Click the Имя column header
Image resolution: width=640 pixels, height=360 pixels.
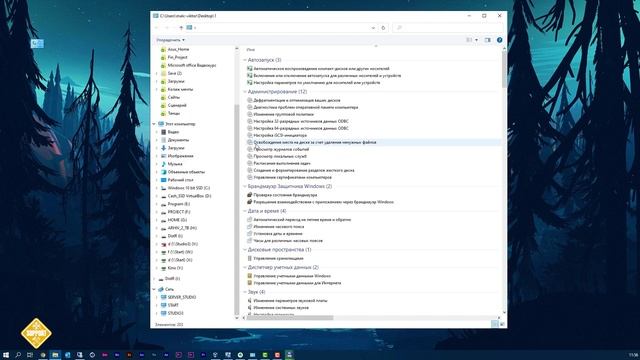point(251,50)
